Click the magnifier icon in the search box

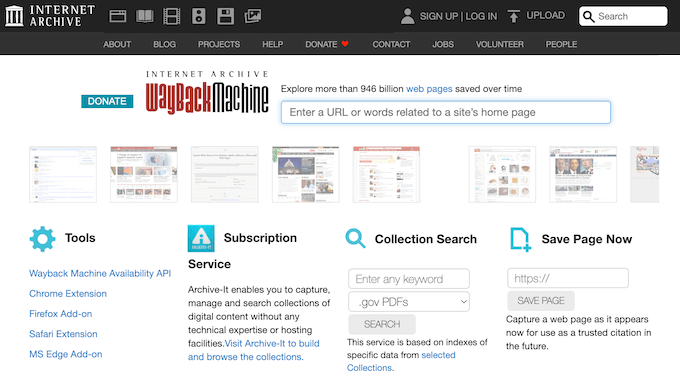point(588,16)
